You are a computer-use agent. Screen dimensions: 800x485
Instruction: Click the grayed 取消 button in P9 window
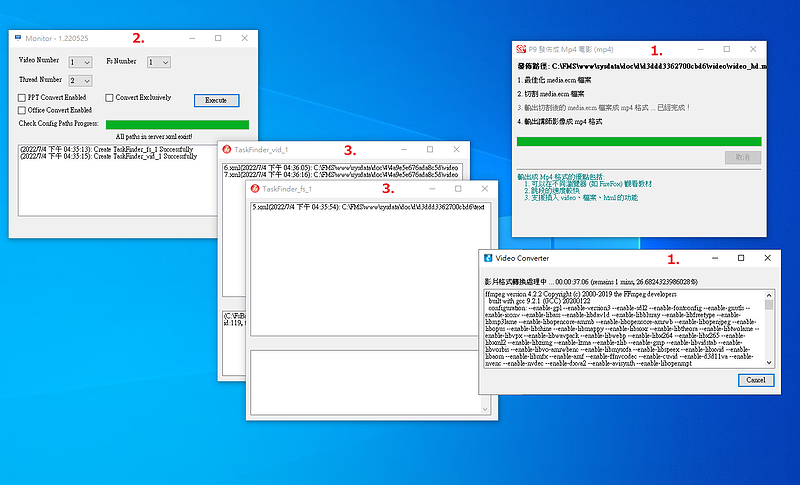click(743, 157)
